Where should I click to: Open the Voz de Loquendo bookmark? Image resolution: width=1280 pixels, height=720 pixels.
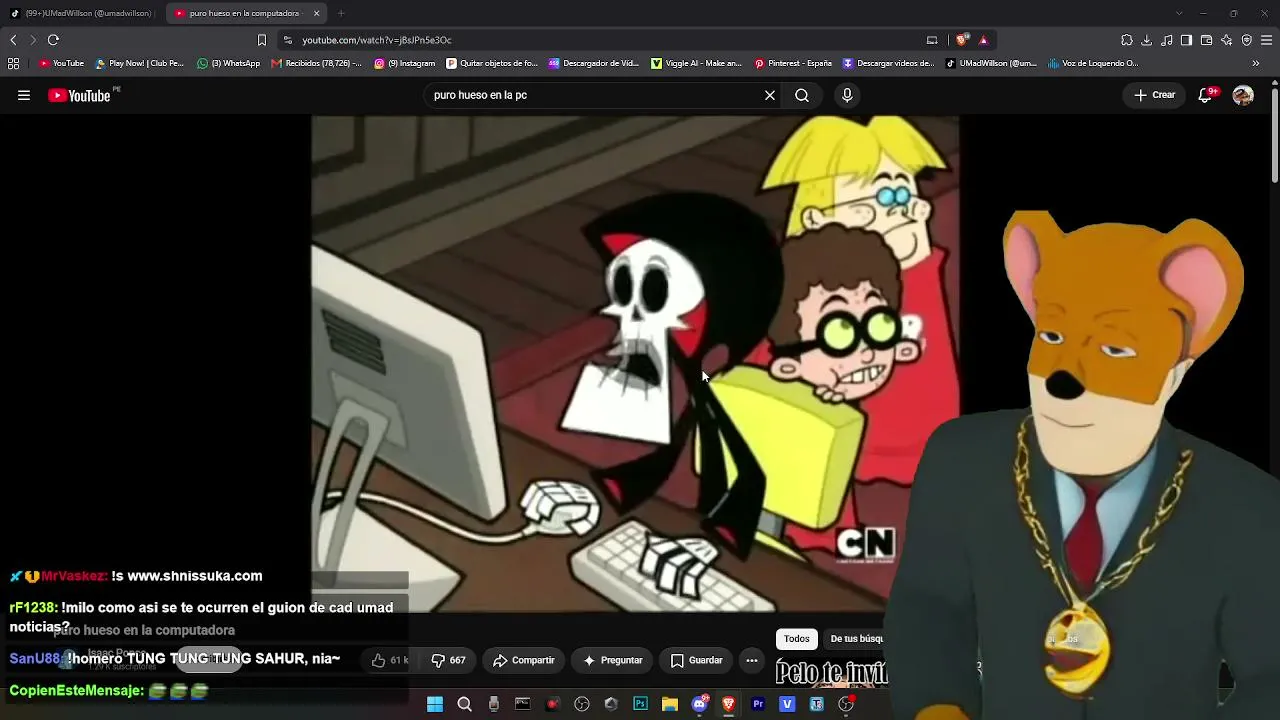click(1093, 63)
